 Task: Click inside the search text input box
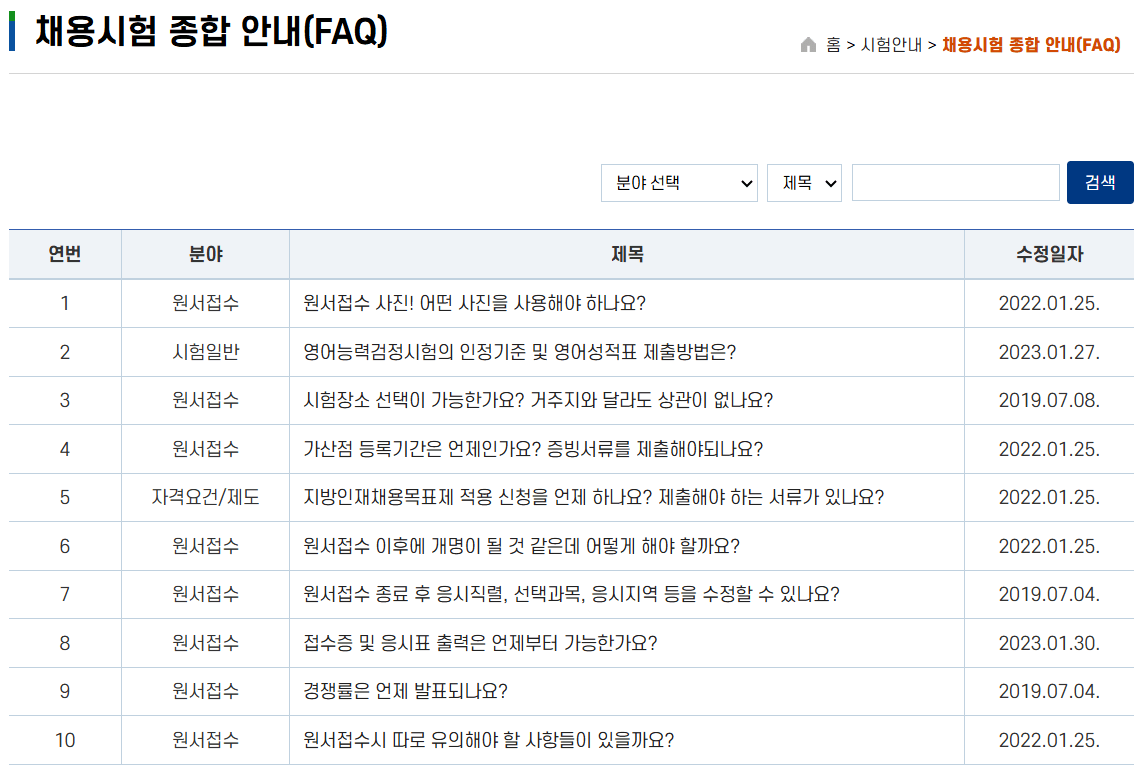(x=955, y=182)
